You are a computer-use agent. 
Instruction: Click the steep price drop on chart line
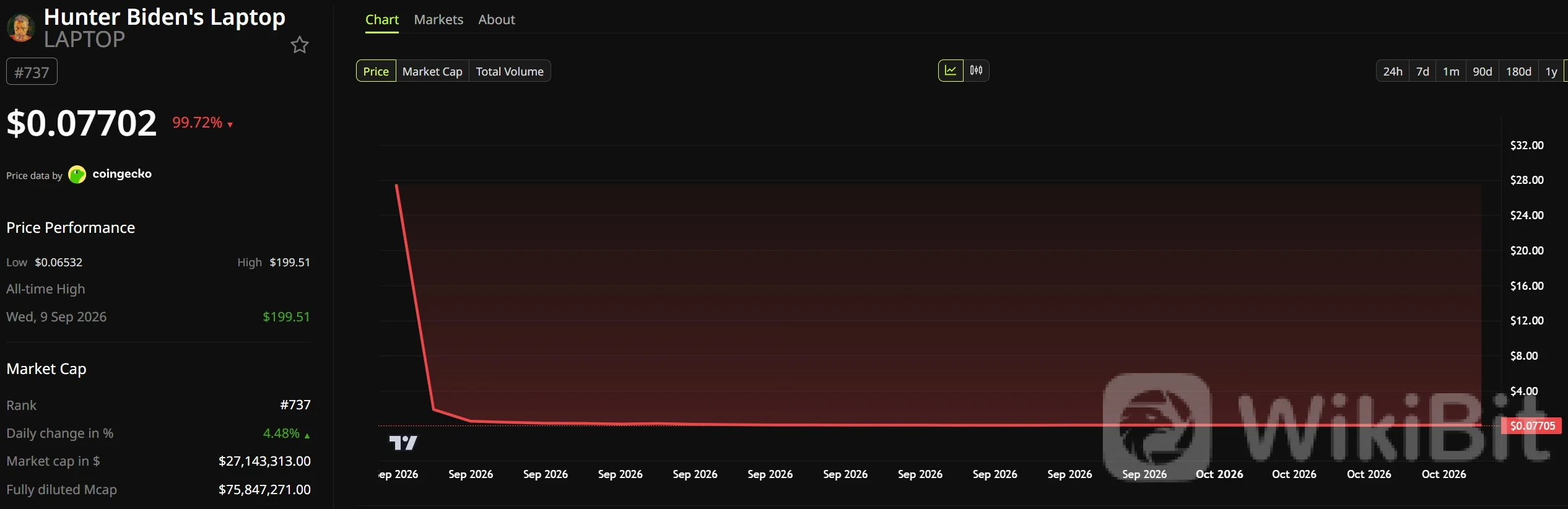(x=415, y=297)
